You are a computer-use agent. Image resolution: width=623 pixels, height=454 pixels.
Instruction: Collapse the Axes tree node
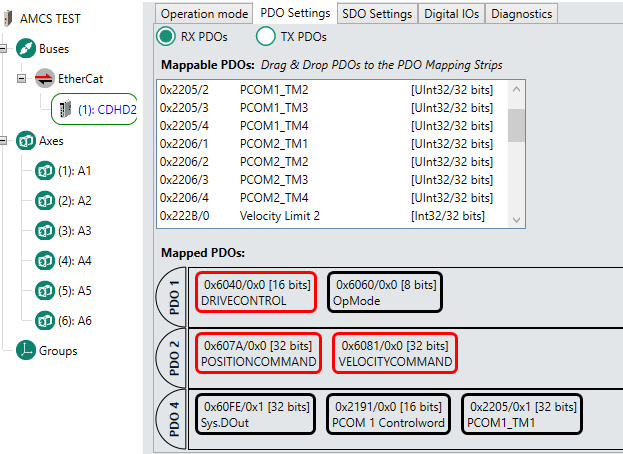click(6, 141)
